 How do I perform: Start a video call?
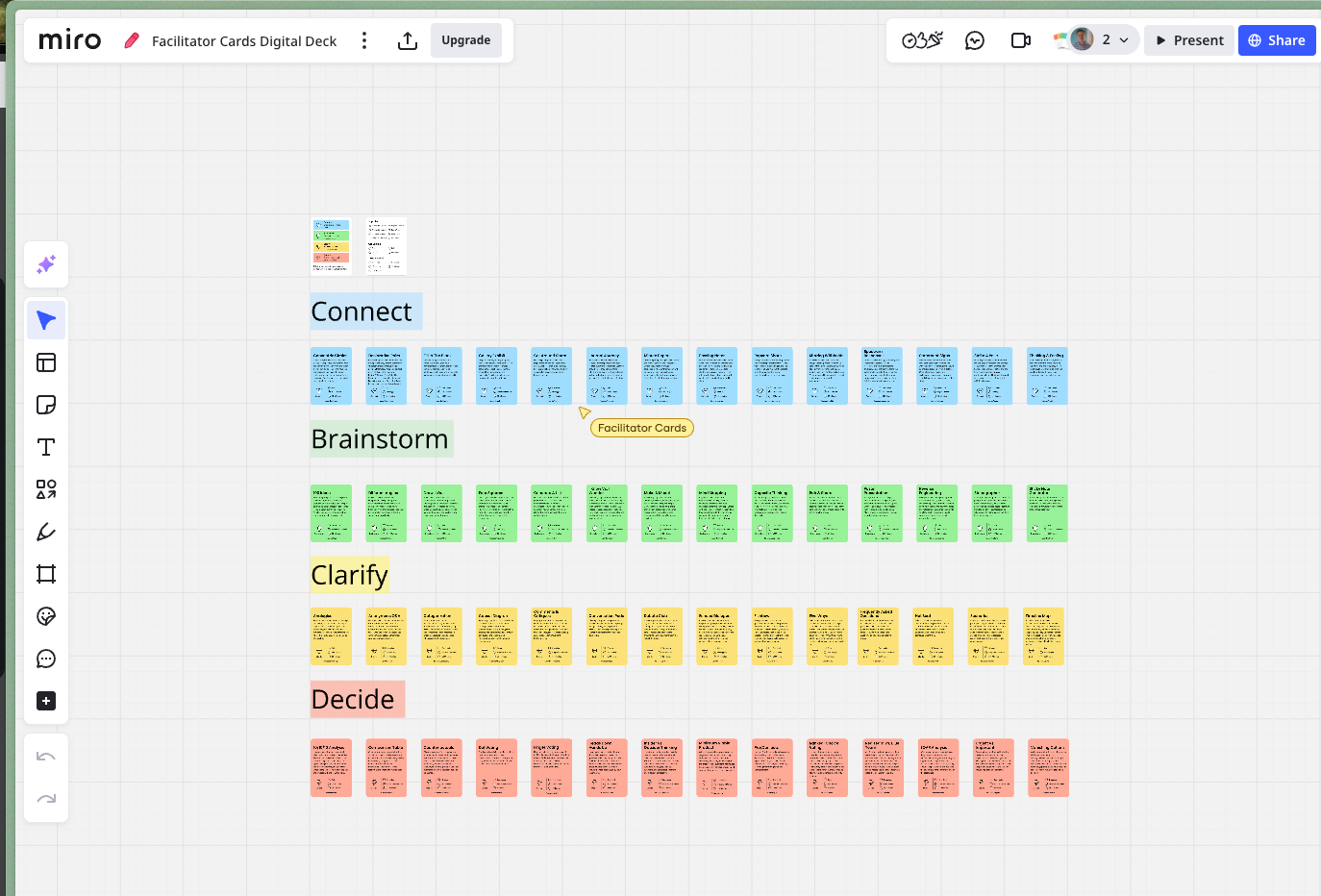tap(1021, 40)
